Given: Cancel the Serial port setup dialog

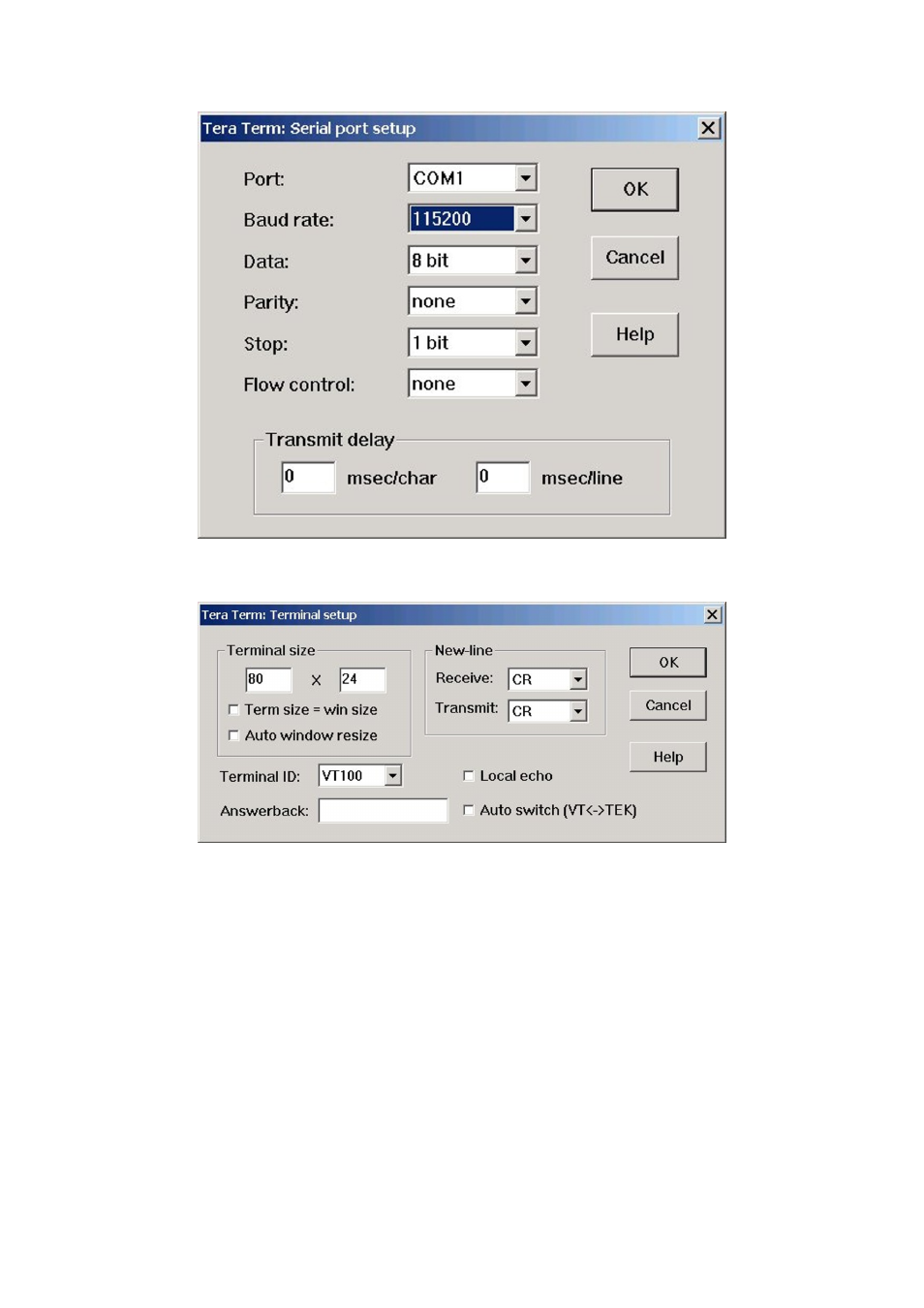Looking at the screenshot, I should click(x=634, y=258).
